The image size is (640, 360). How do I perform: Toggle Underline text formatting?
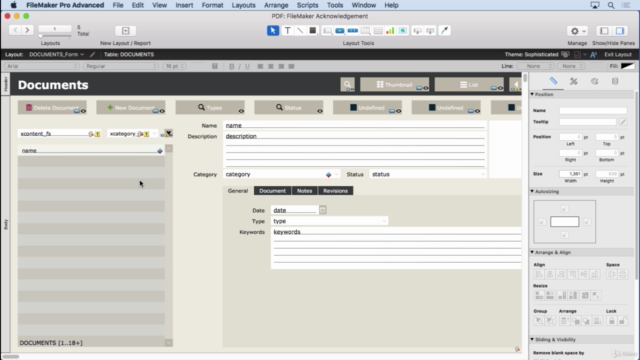pyautogui.click(x=247, y=66)
